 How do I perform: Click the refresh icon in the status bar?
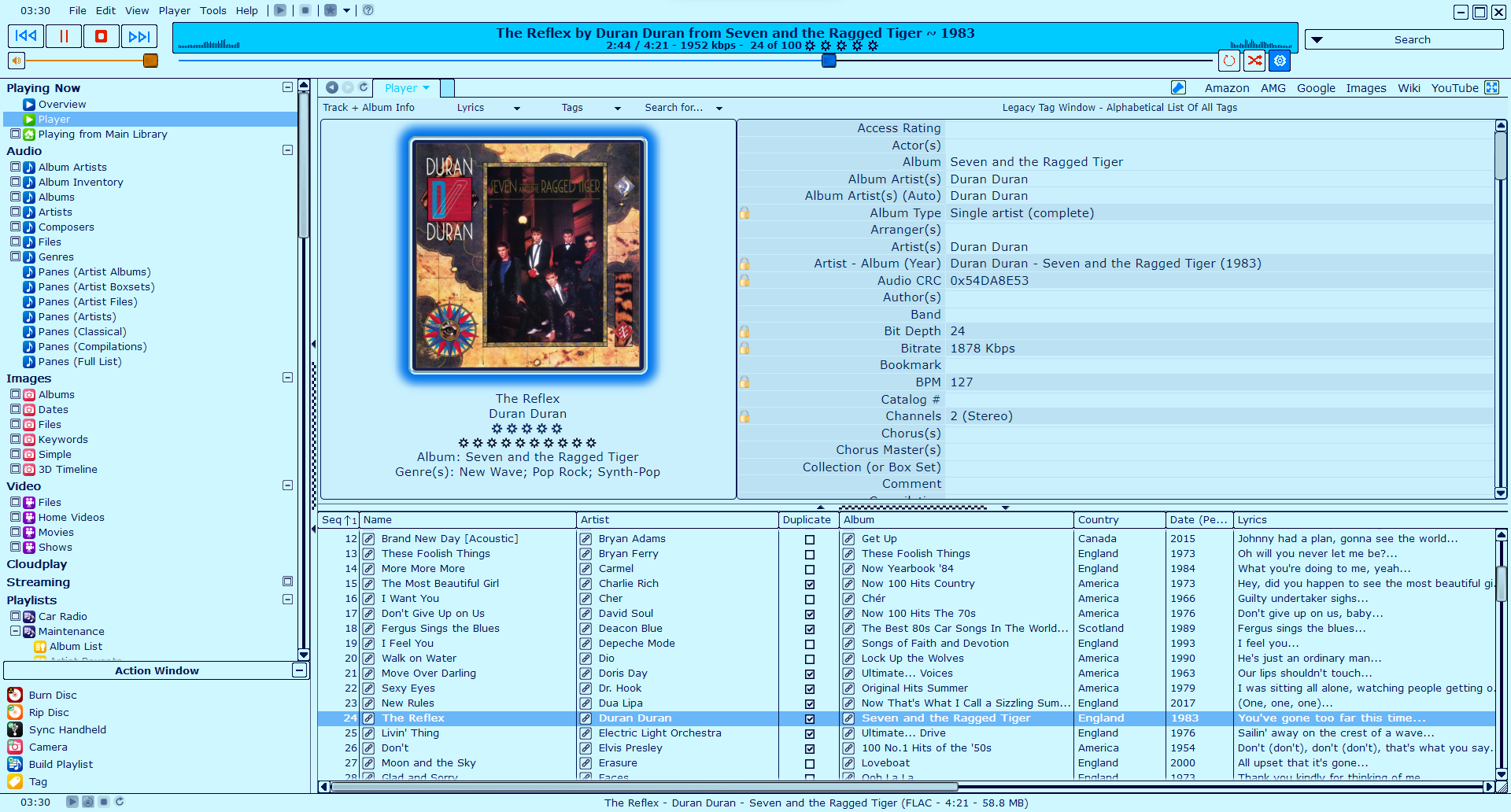click(x=120, y=802)
